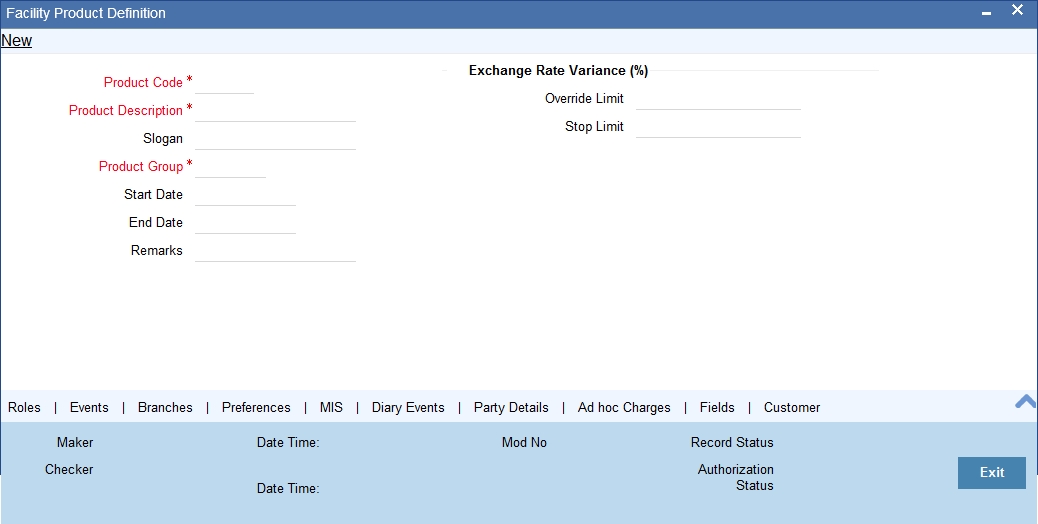Minimize the Facility Product Definition window
Image resolution: width=1038 pixels, height=524 pixels.
click(x=987, y=13)
